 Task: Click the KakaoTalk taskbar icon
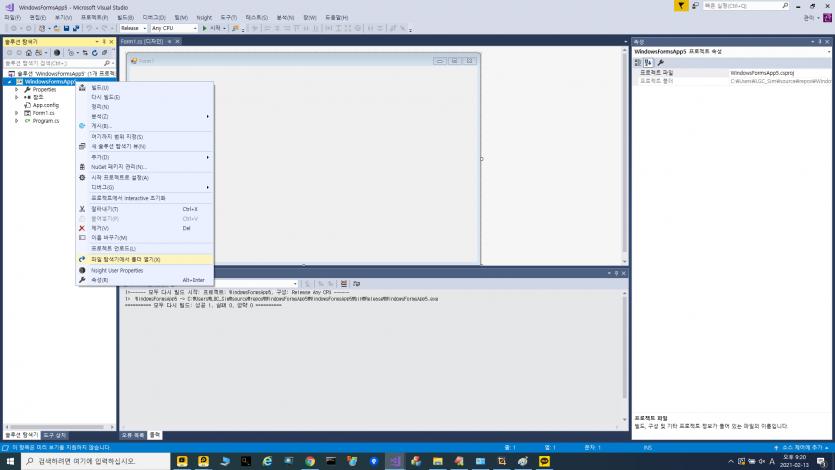(x=544, y=461)
